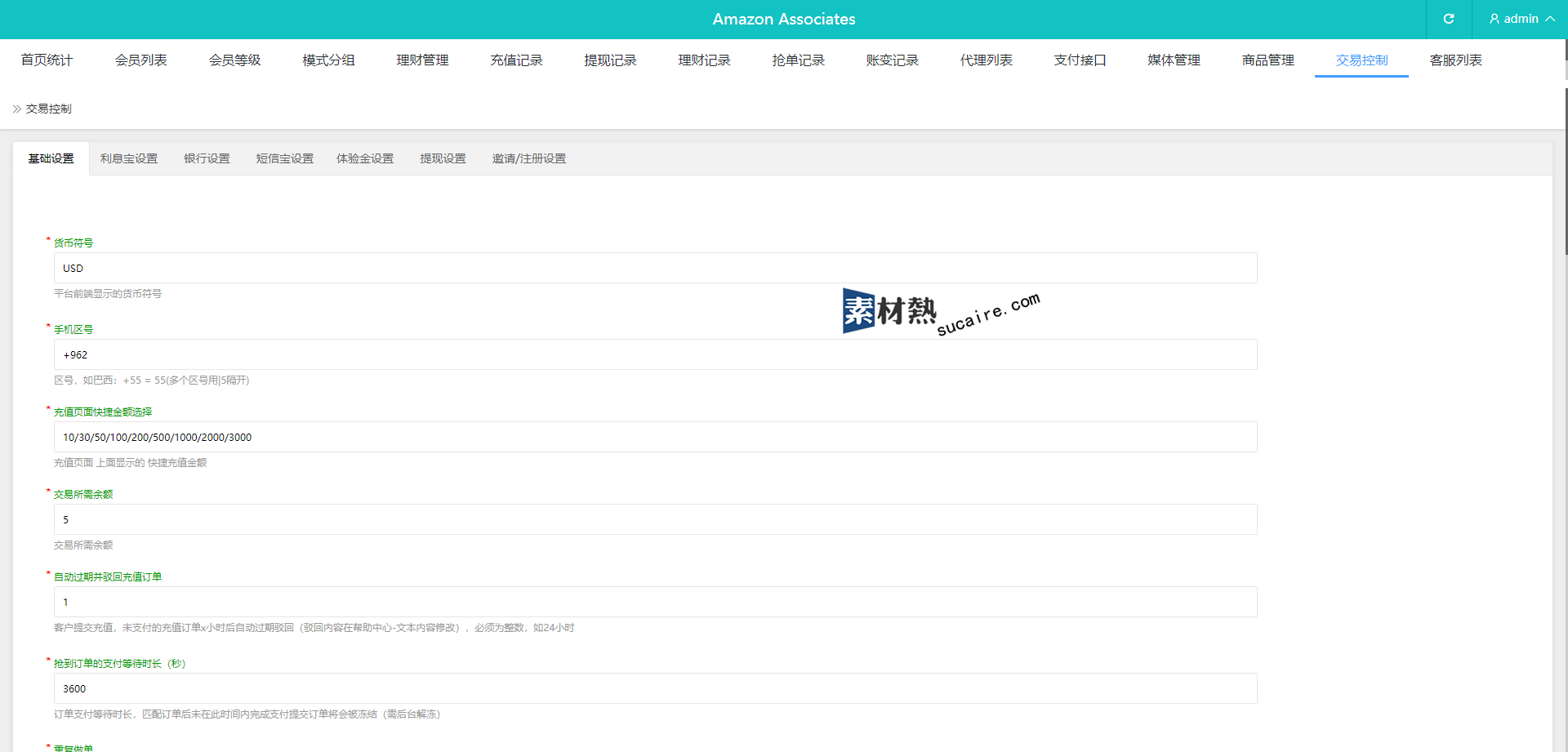Click the 抢到订单的支付等待时长（秒）label

click(x=119, y=663)
